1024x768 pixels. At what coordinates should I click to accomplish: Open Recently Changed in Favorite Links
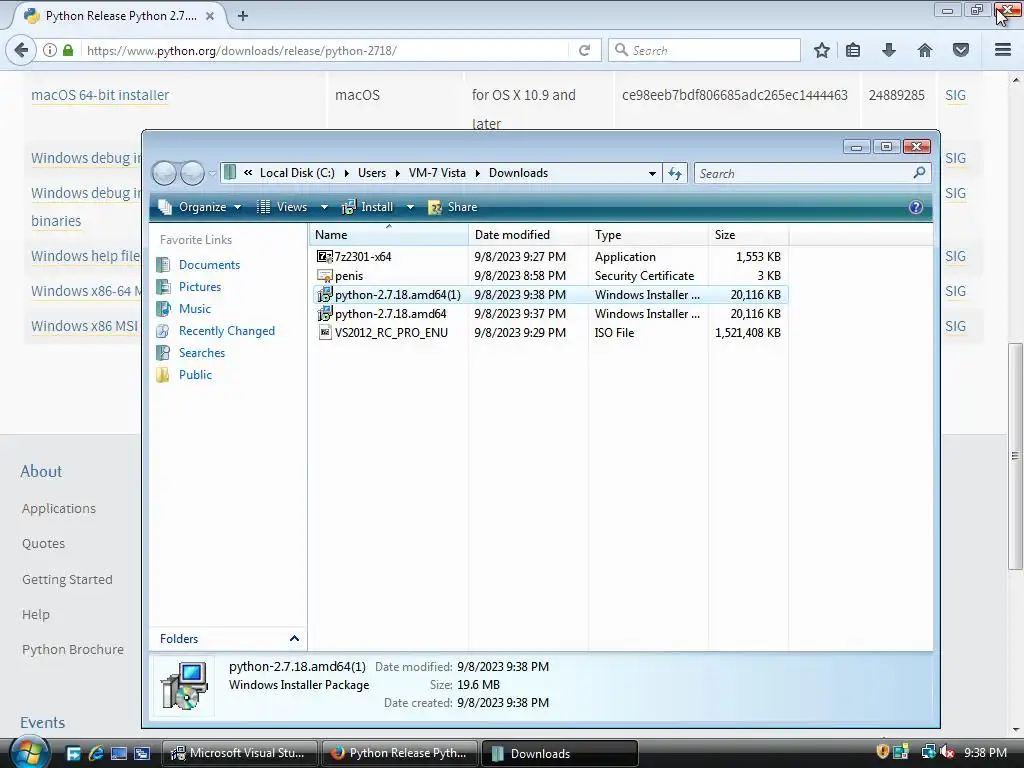tap(227, 330)
